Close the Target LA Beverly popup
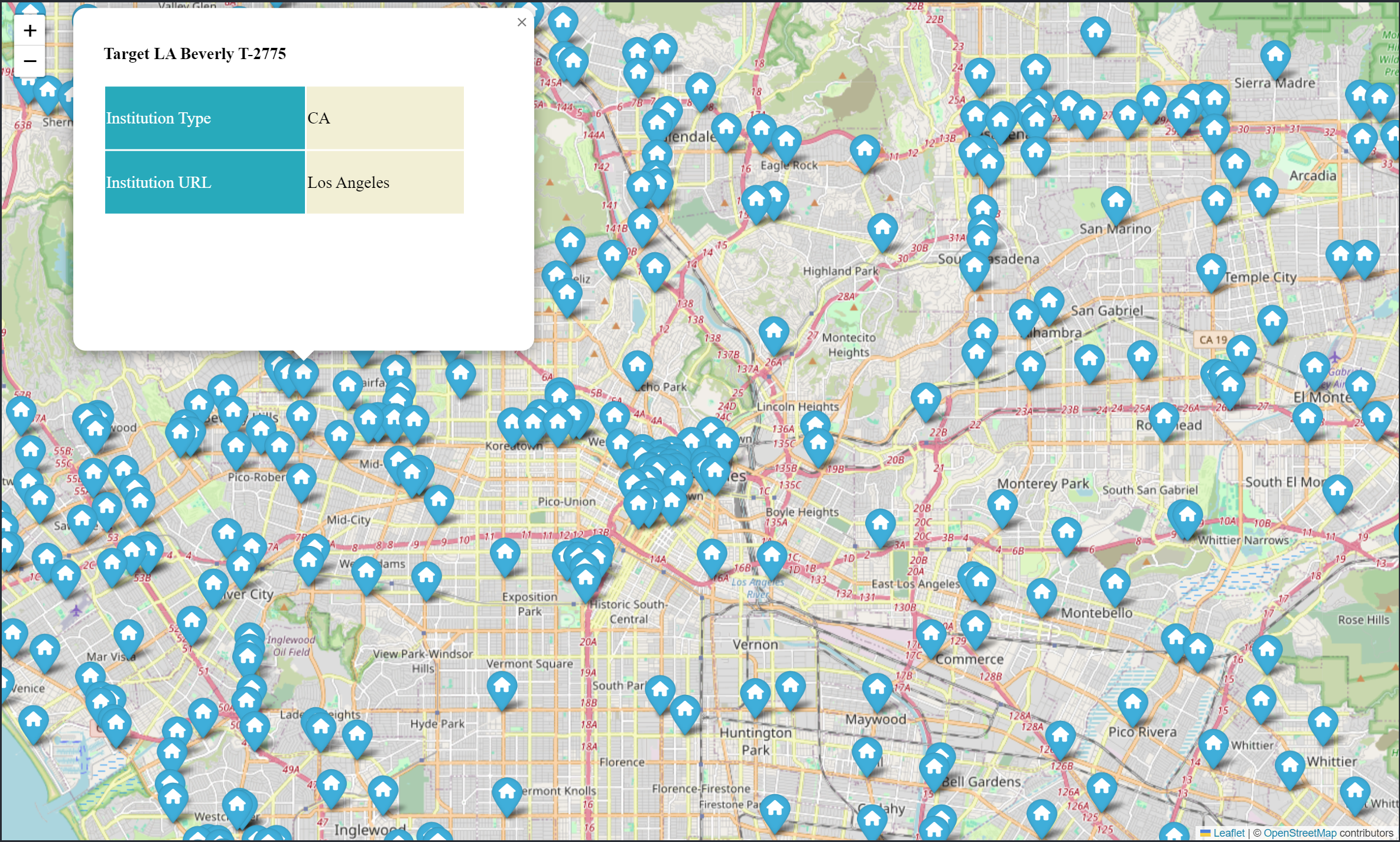Image resolution: width=1400 pixels, height=842 pixels. click(x=521, y=22)
